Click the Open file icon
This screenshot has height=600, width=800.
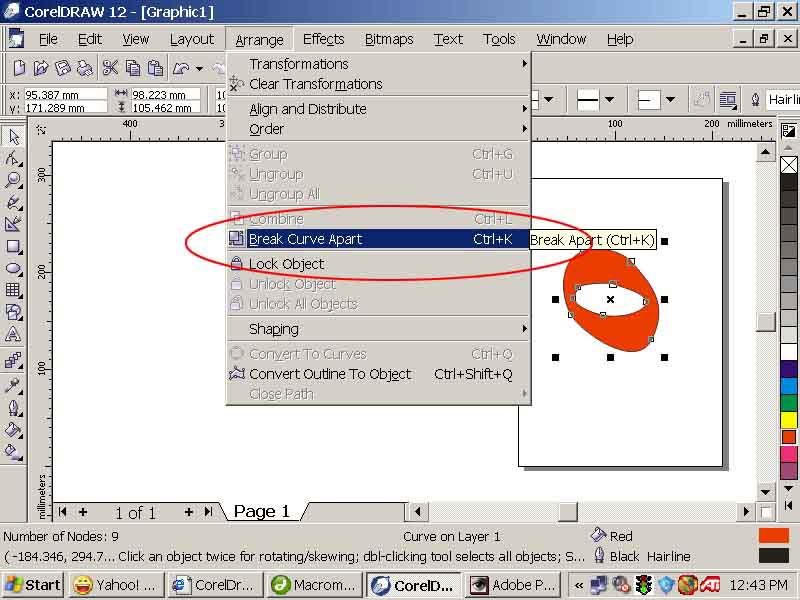pyautogui.click(x=41, y=68)
